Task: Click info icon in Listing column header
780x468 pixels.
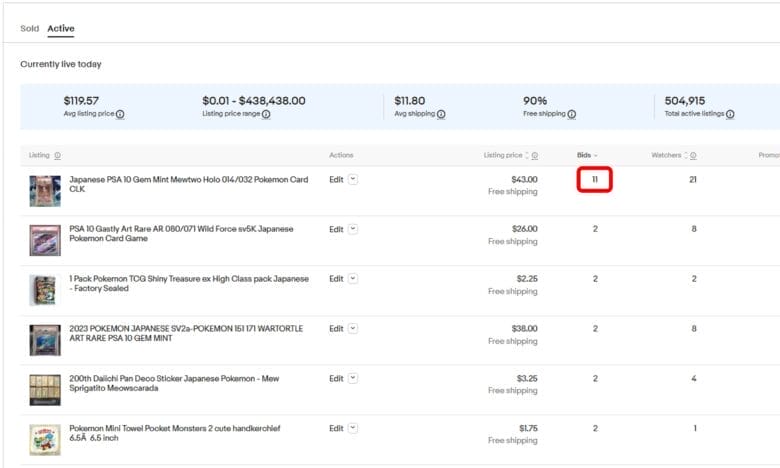Action: coord(57,156)
